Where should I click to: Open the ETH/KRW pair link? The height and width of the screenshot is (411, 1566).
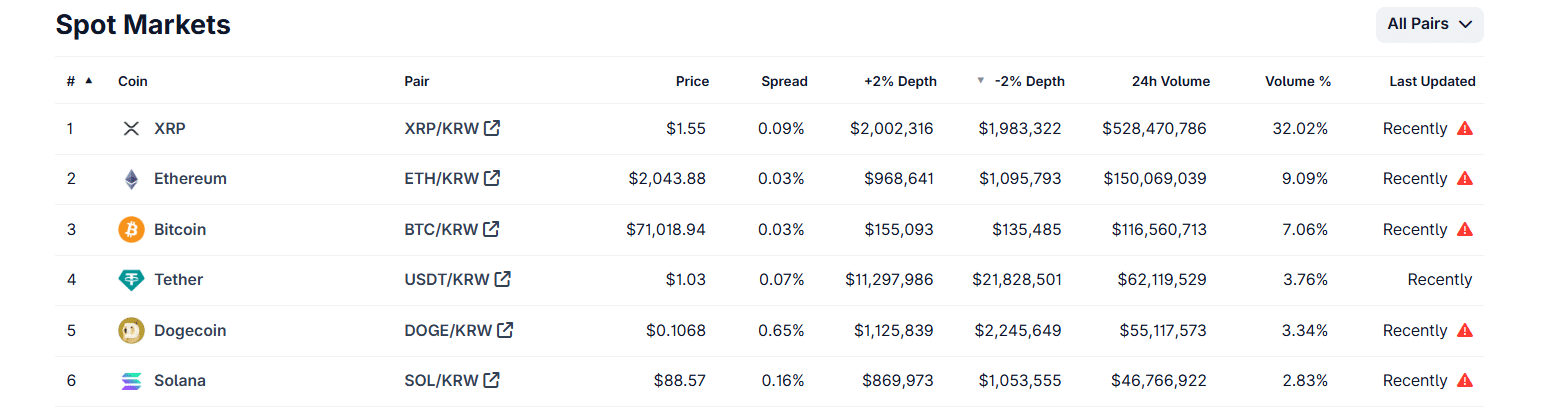coord(441,179)
